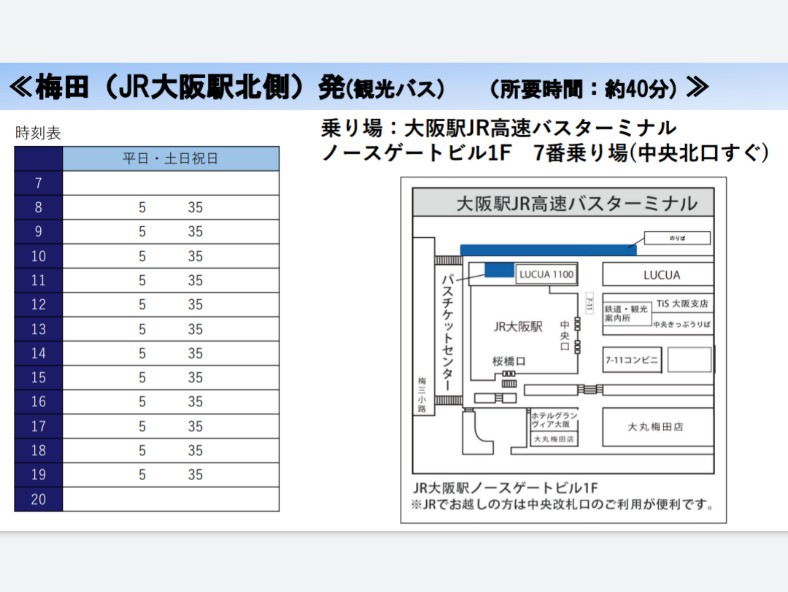
Task: Click the 桜橋口 gate label on the map
Action: [509, 361]
